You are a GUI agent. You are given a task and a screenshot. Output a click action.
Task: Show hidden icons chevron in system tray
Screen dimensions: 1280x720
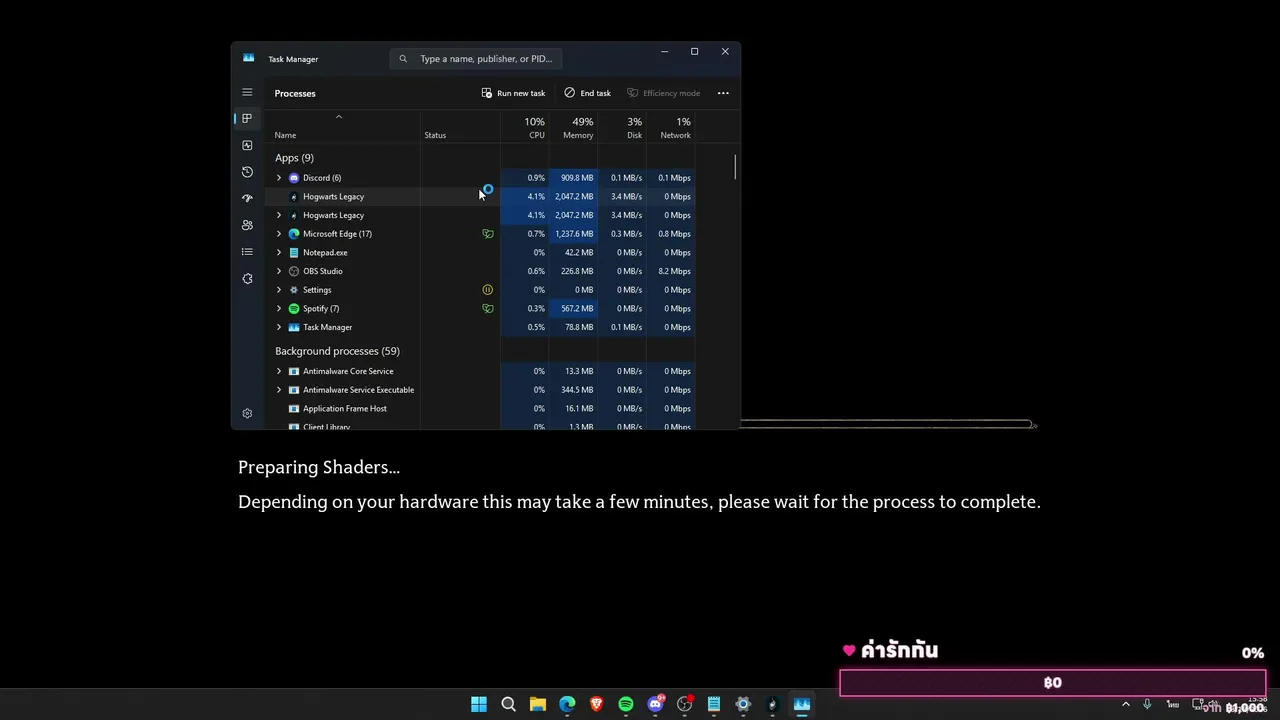(1126, 704)
